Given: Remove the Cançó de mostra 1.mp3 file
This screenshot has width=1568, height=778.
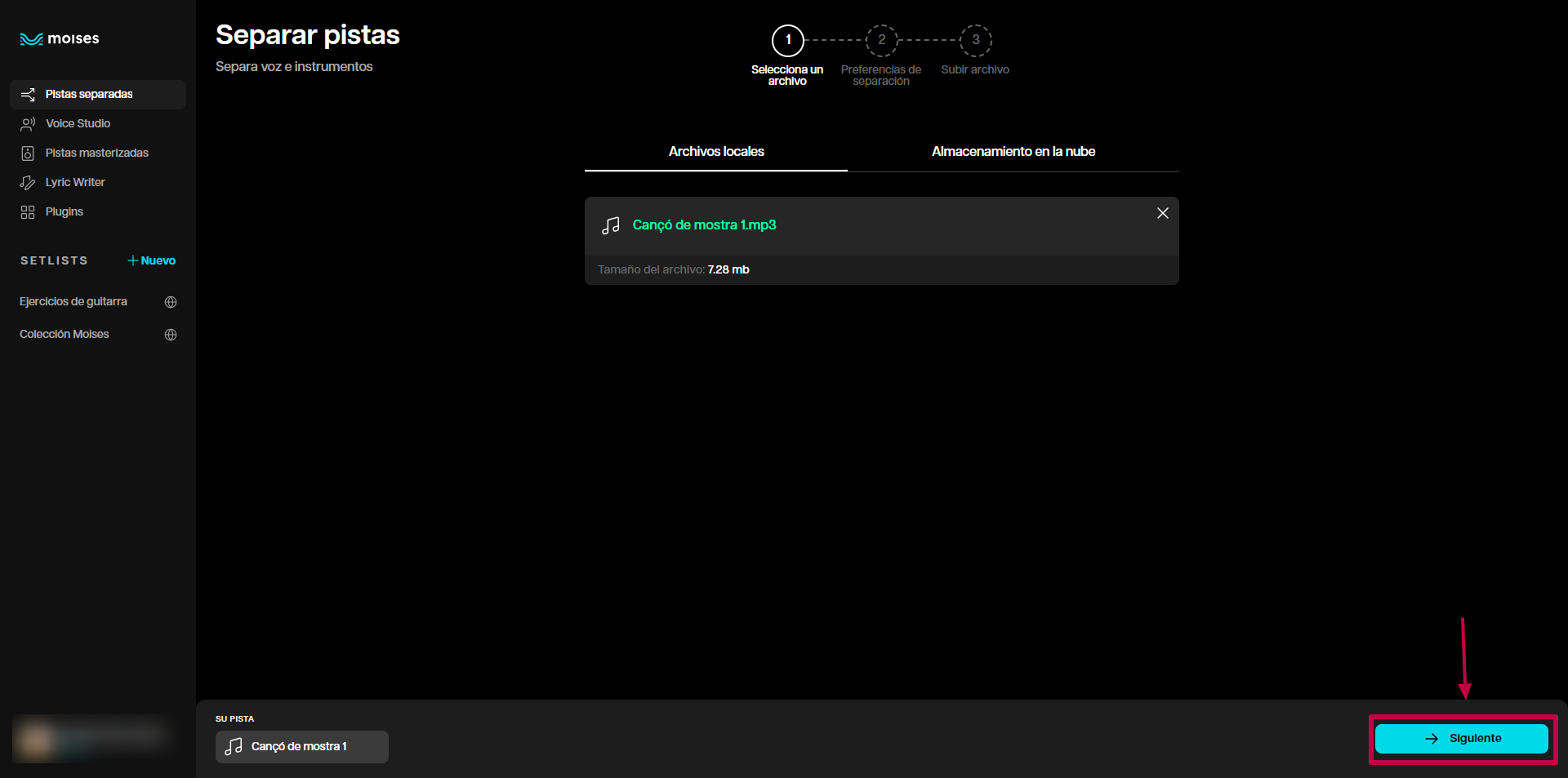Looking at the screenshot, I should click(1162, 213).
